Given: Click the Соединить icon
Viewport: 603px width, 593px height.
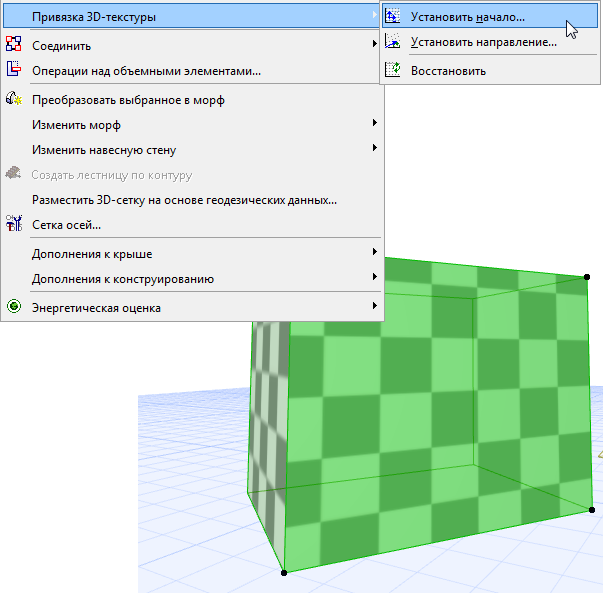Looking at the screenshot, I should pyautogui.click(x=13, y=43).
